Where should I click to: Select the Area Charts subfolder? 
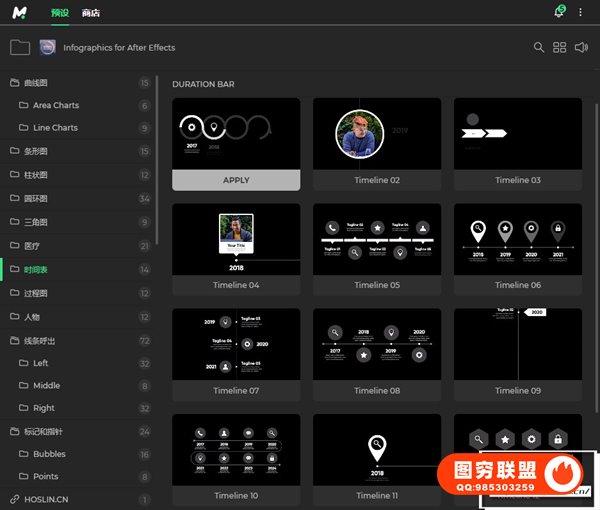(x=56, y=105)
